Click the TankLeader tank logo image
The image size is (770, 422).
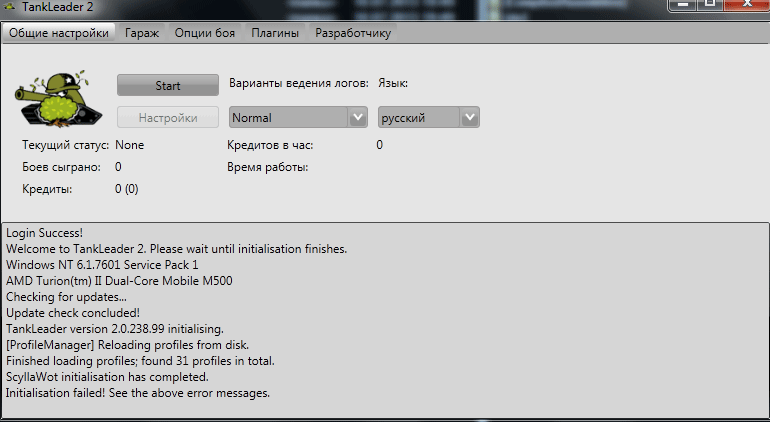pyautogui.click(x=59, y=99)
